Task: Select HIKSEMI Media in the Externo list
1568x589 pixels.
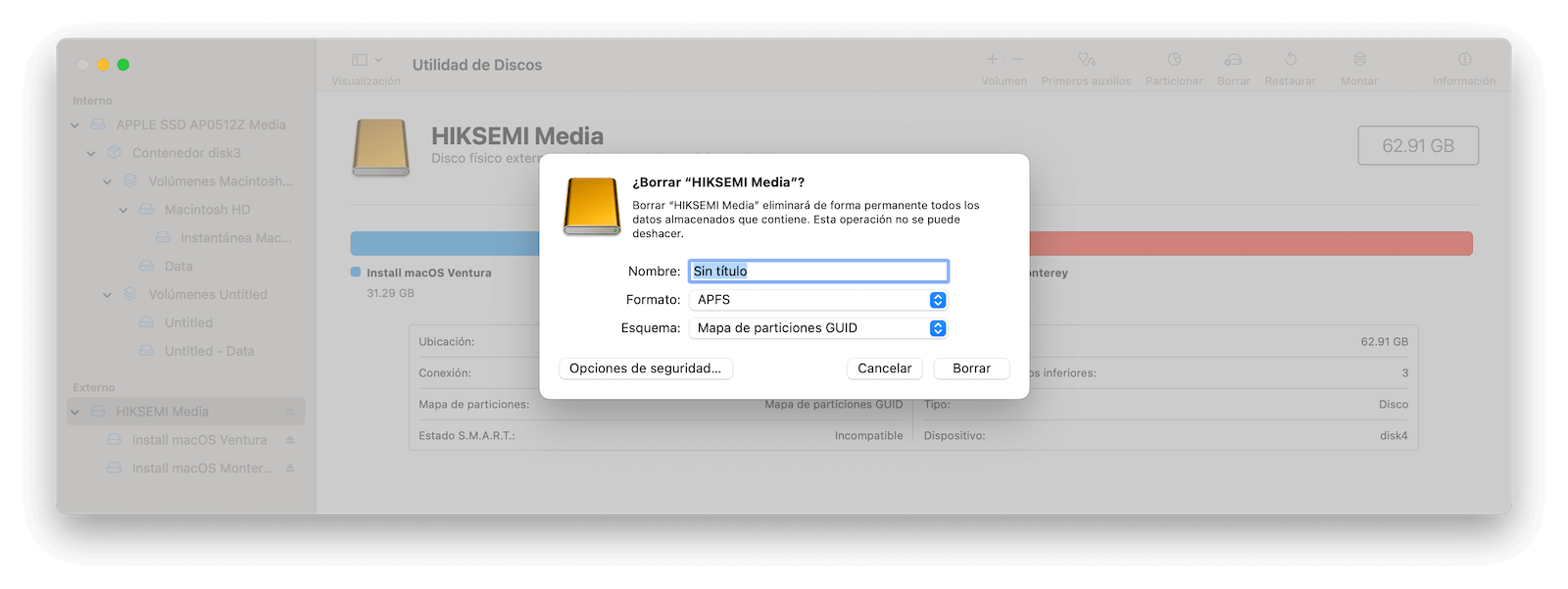Action: point(186,412)
